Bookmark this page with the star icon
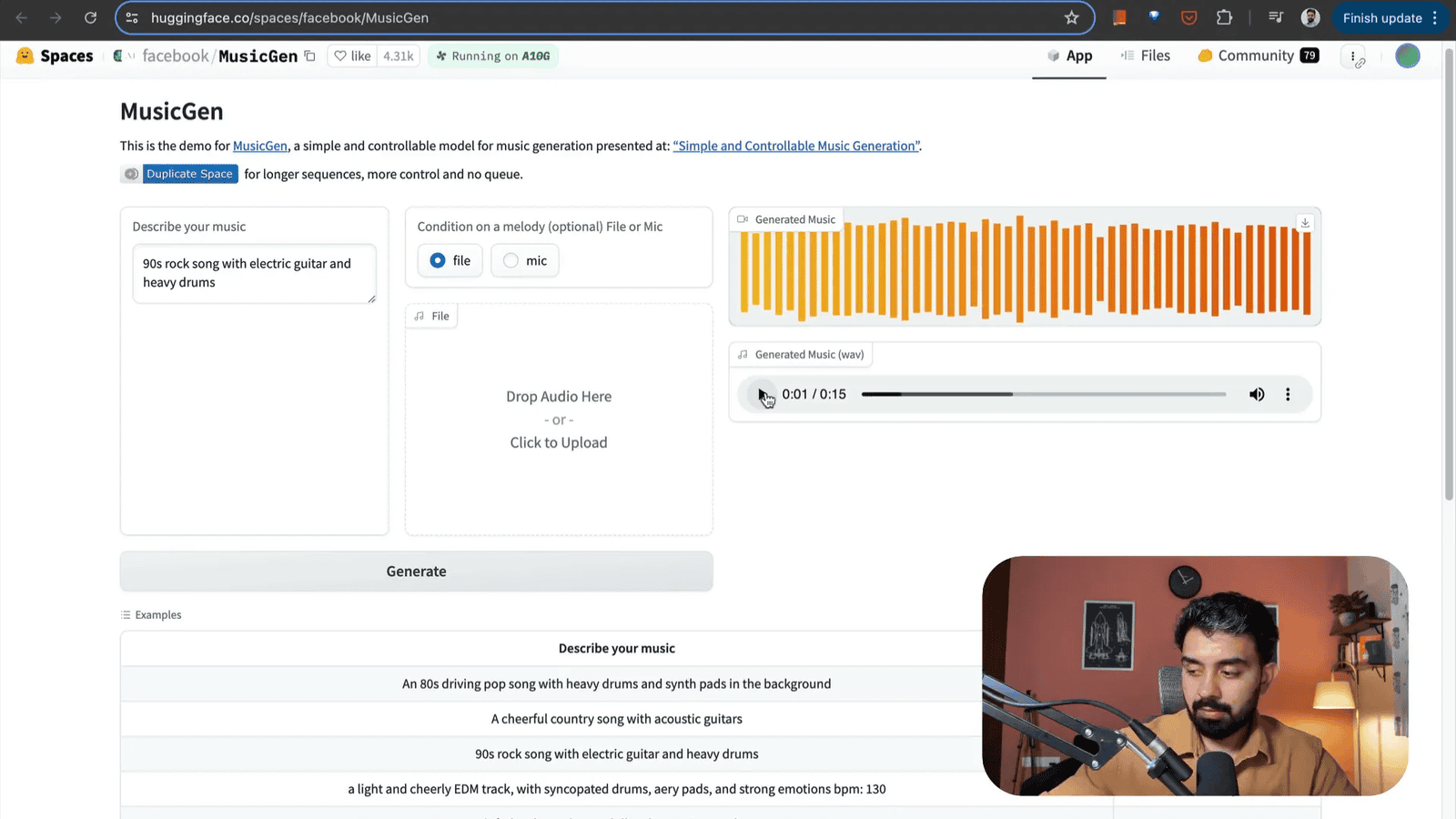The image size is (1456, 819). [x=1071, y=18]
